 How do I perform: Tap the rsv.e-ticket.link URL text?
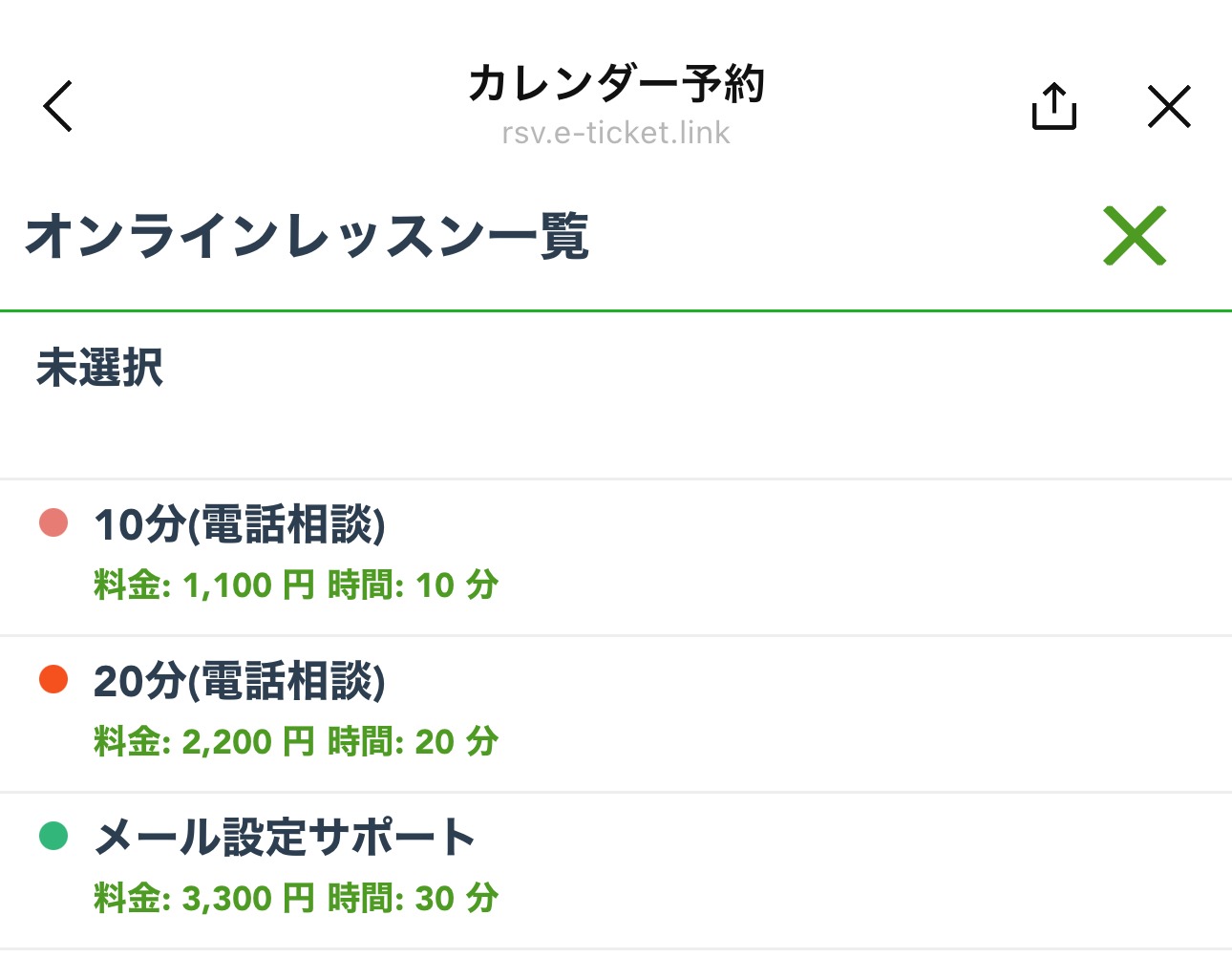click(616, 133)
